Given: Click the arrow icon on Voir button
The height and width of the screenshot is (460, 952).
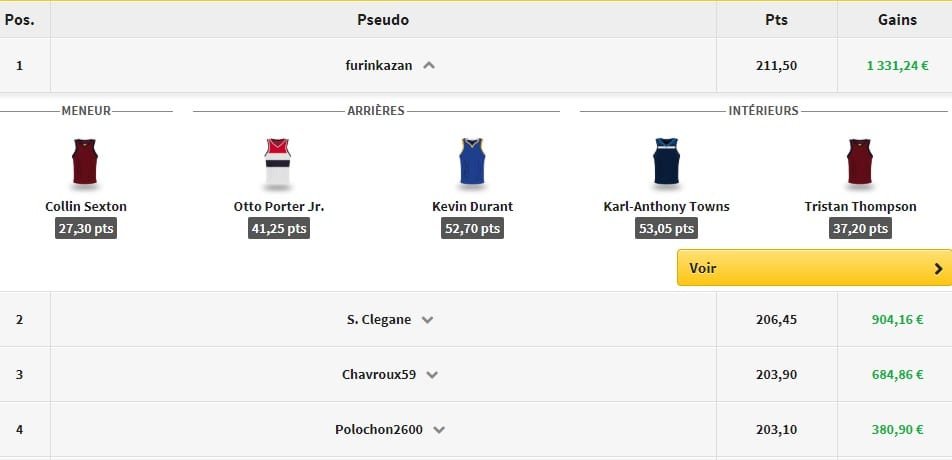Looking at the screenshot, I should (x=938, y=268).
